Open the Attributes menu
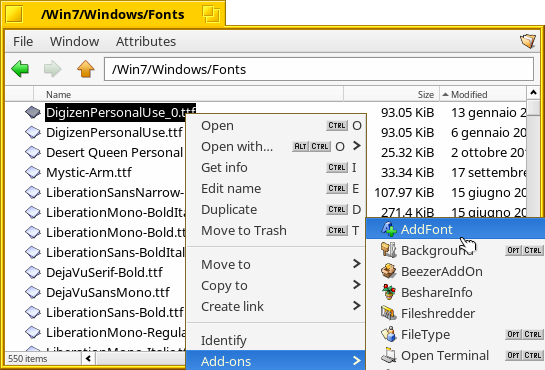This screenshot has width=545, height=370. [x=146, y=41]
